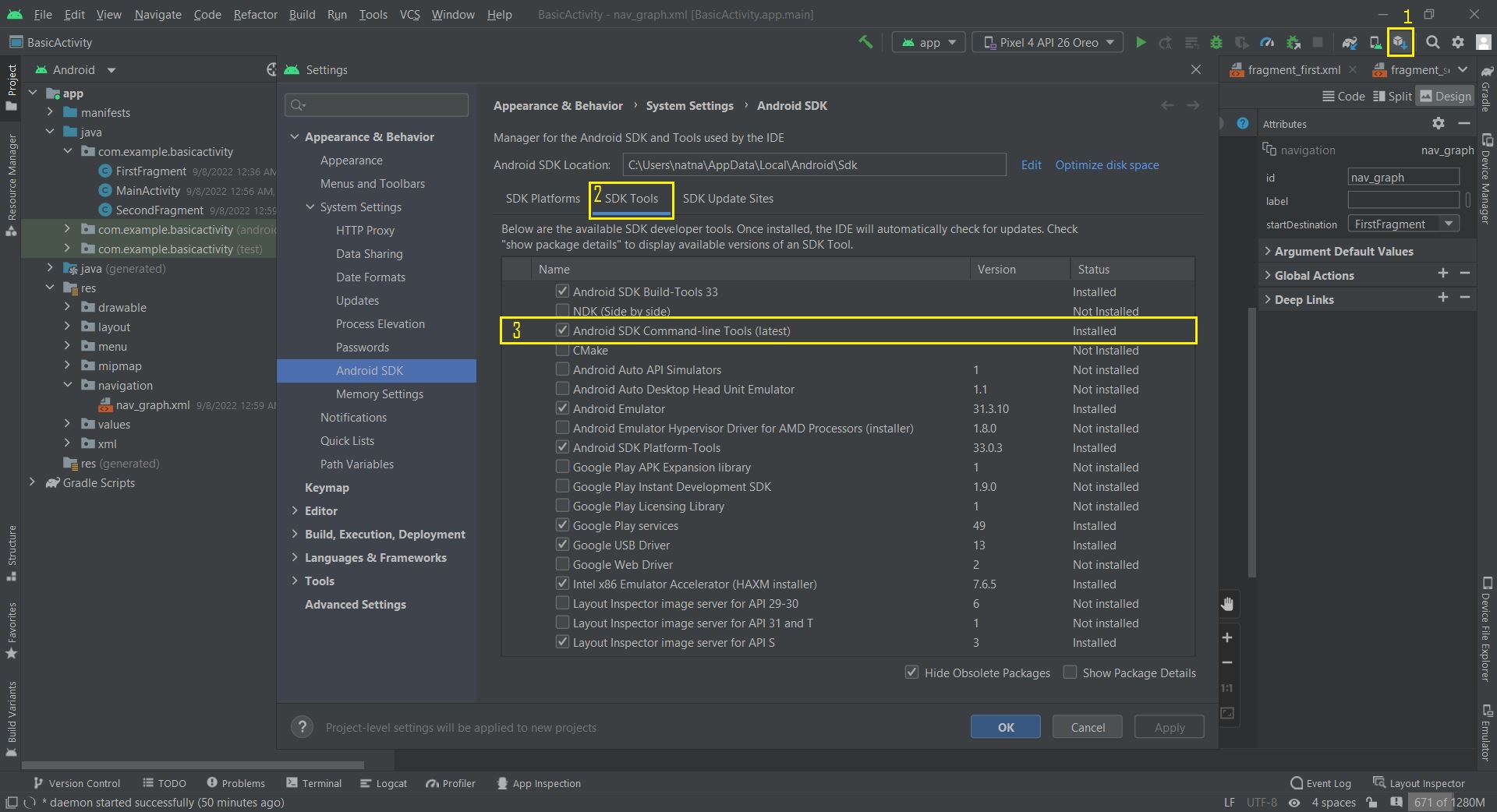Open the Build Variants side panel
The height and width of the screenshot is (812, 1497).
[12, 718]
